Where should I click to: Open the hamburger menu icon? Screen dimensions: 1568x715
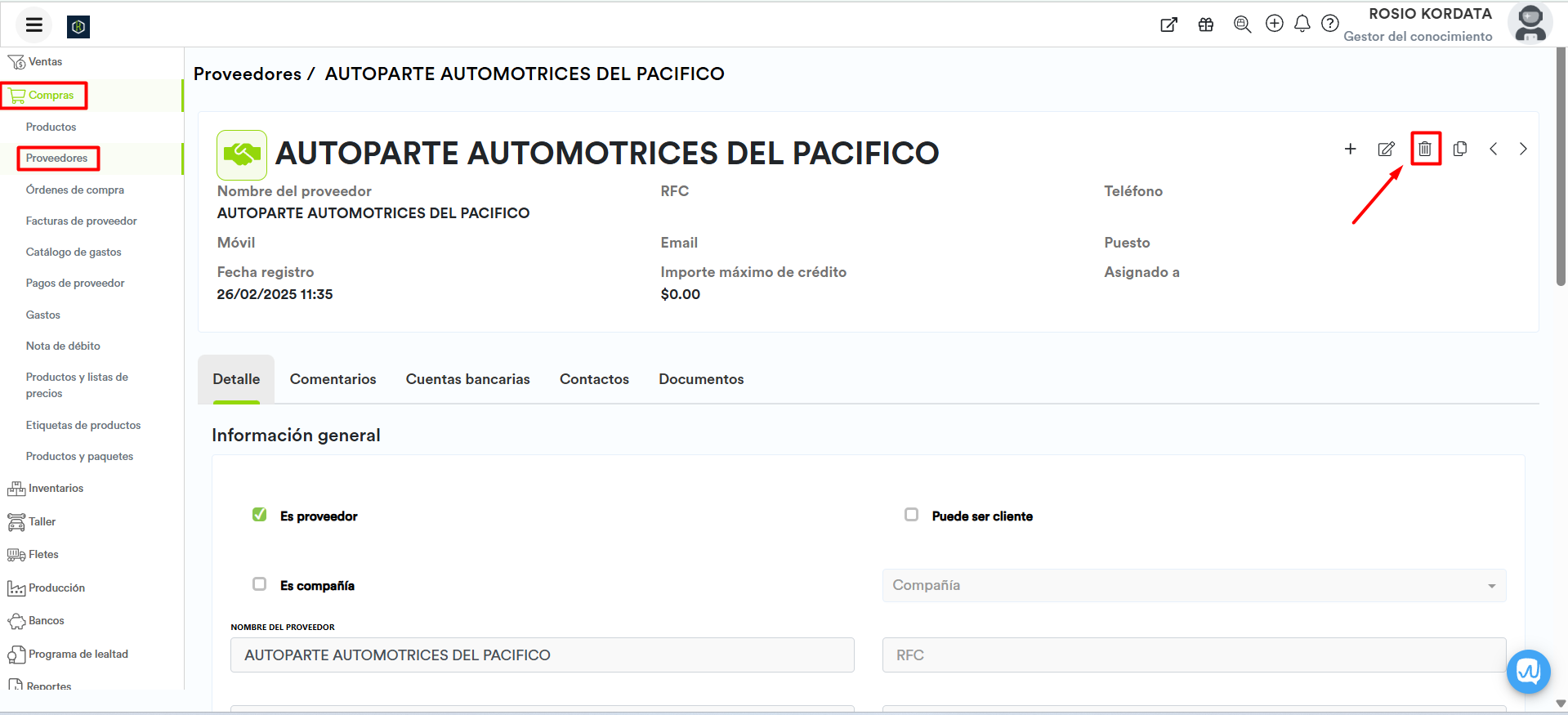(x=34, y=25)
